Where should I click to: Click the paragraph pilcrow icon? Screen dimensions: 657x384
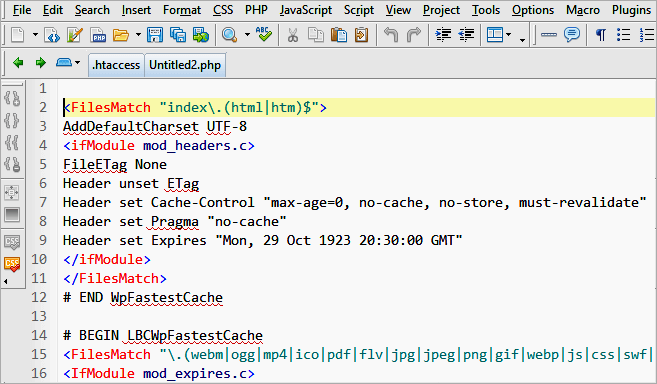tap(601, 35)
